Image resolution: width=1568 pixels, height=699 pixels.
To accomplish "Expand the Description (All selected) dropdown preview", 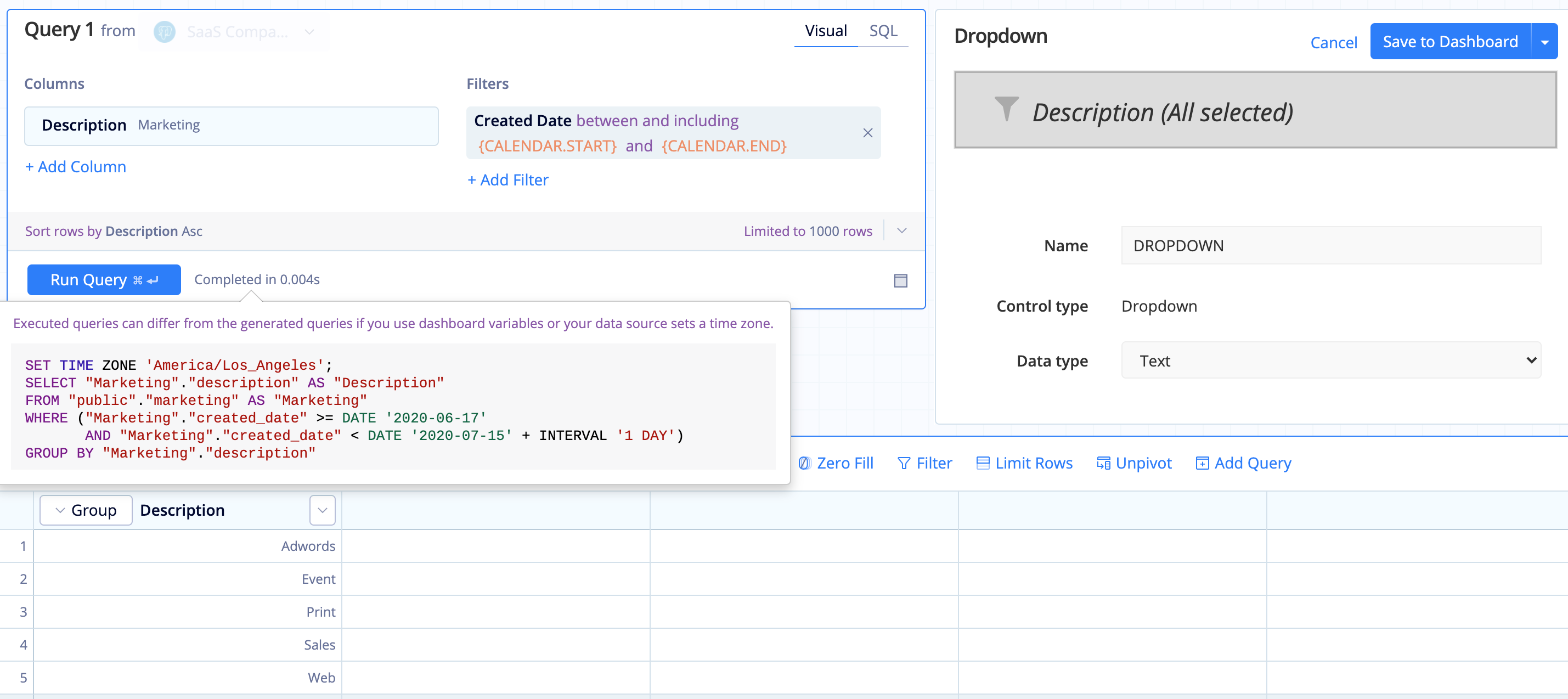I will click(1255, 110).
